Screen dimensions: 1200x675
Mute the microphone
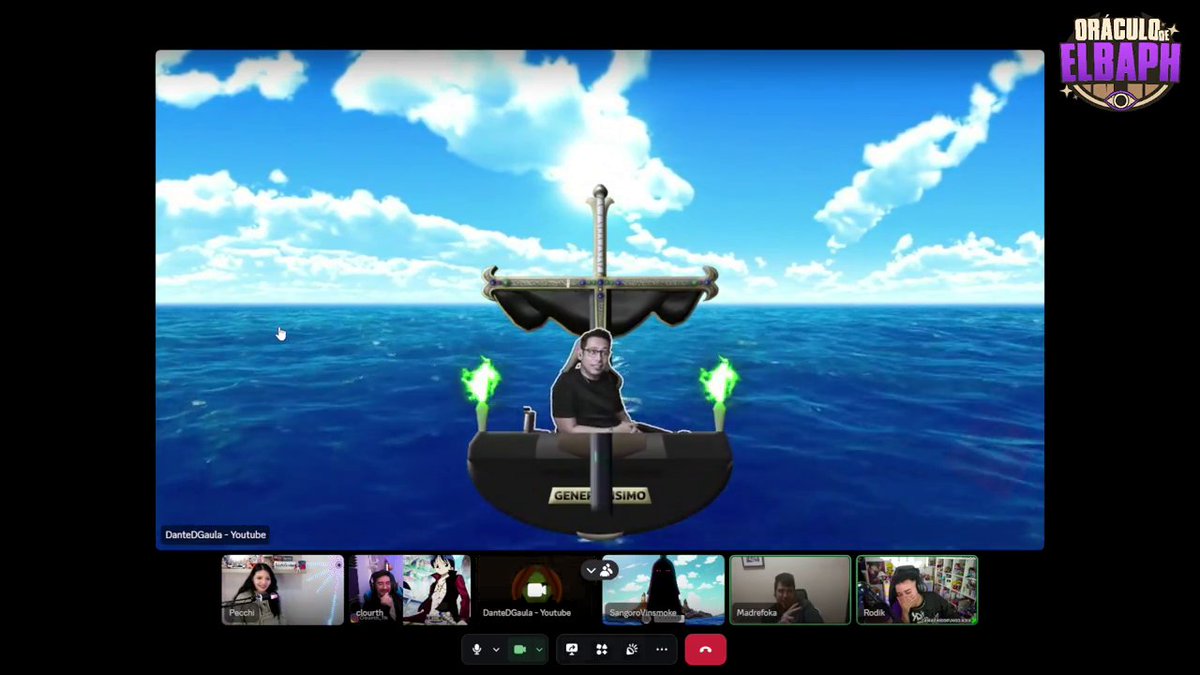(477, 649)
